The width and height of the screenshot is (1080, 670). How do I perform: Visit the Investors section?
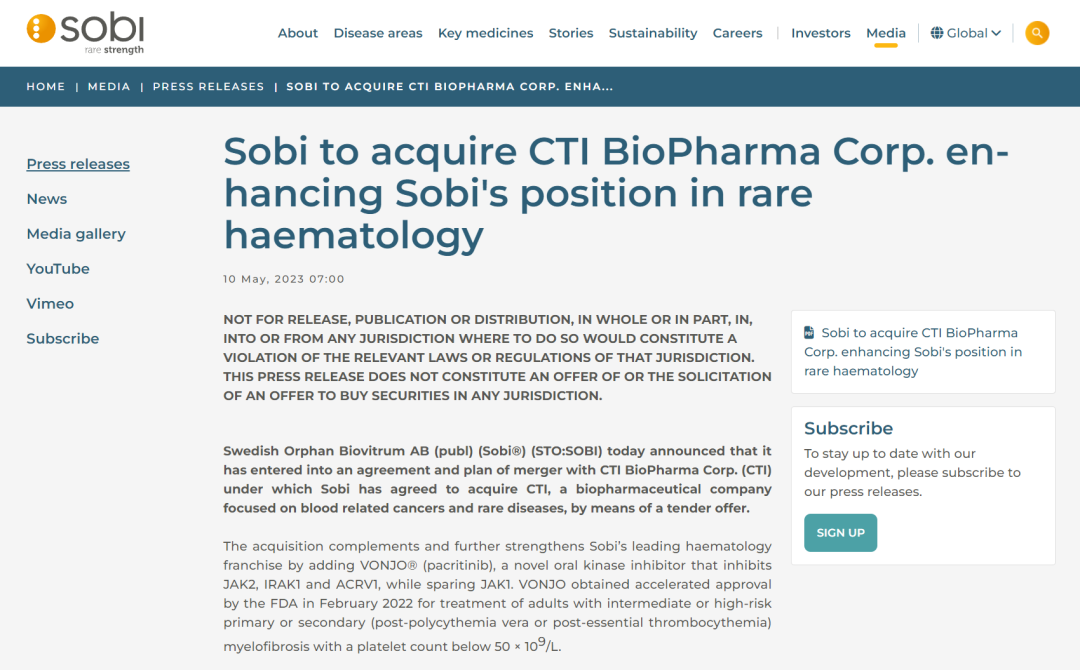pyautogui.click(x=821, y=33)
